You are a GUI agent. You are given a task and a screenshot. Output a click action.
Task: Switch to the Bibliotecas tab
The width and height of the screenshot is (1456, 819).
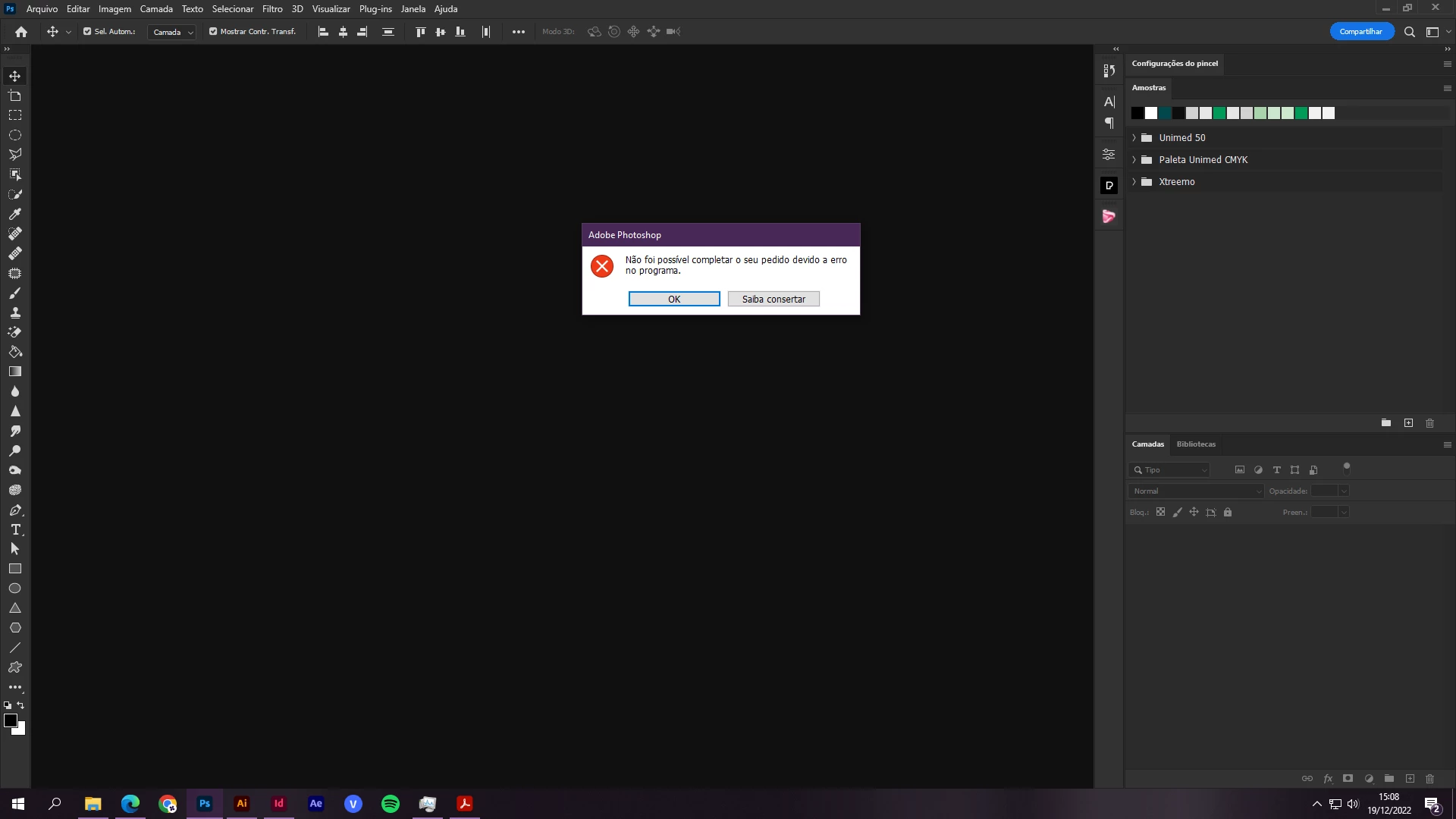pyautogui.click(x=1195, y=444)
